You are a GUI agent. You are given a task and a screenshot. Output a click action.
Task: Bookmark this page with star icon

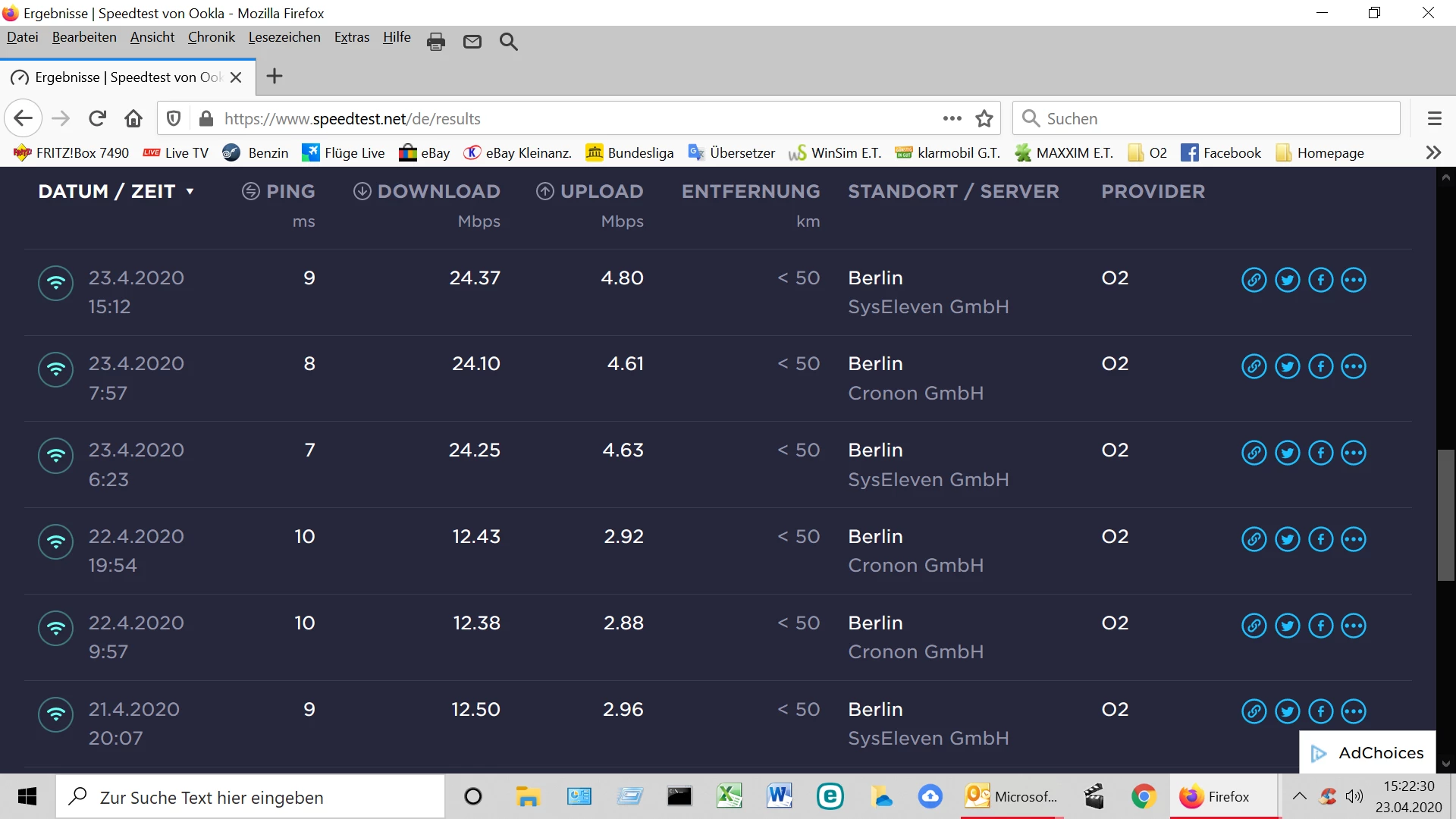pos(984,118)
